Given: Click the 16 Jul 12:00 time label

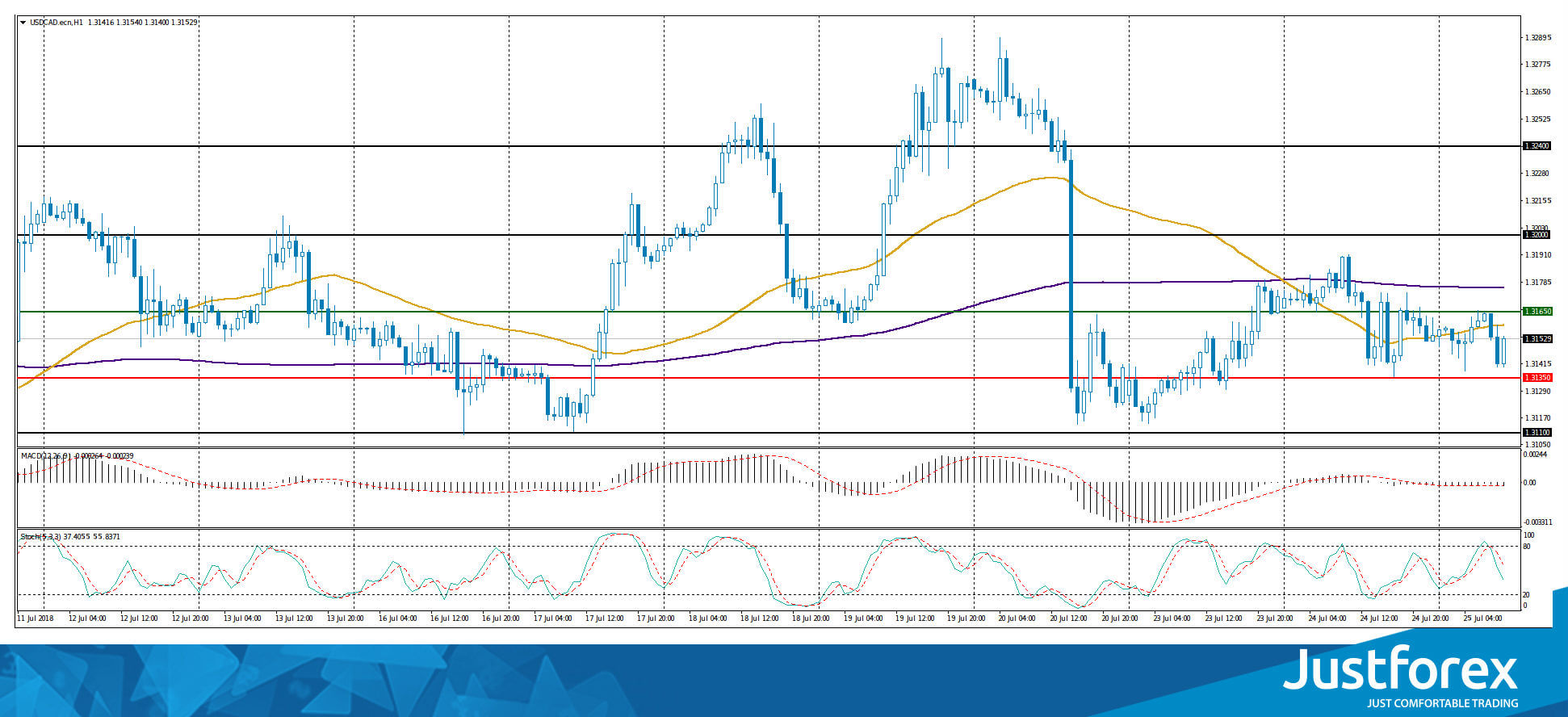Looking at the screenshot, I should [x=450, y=618].
